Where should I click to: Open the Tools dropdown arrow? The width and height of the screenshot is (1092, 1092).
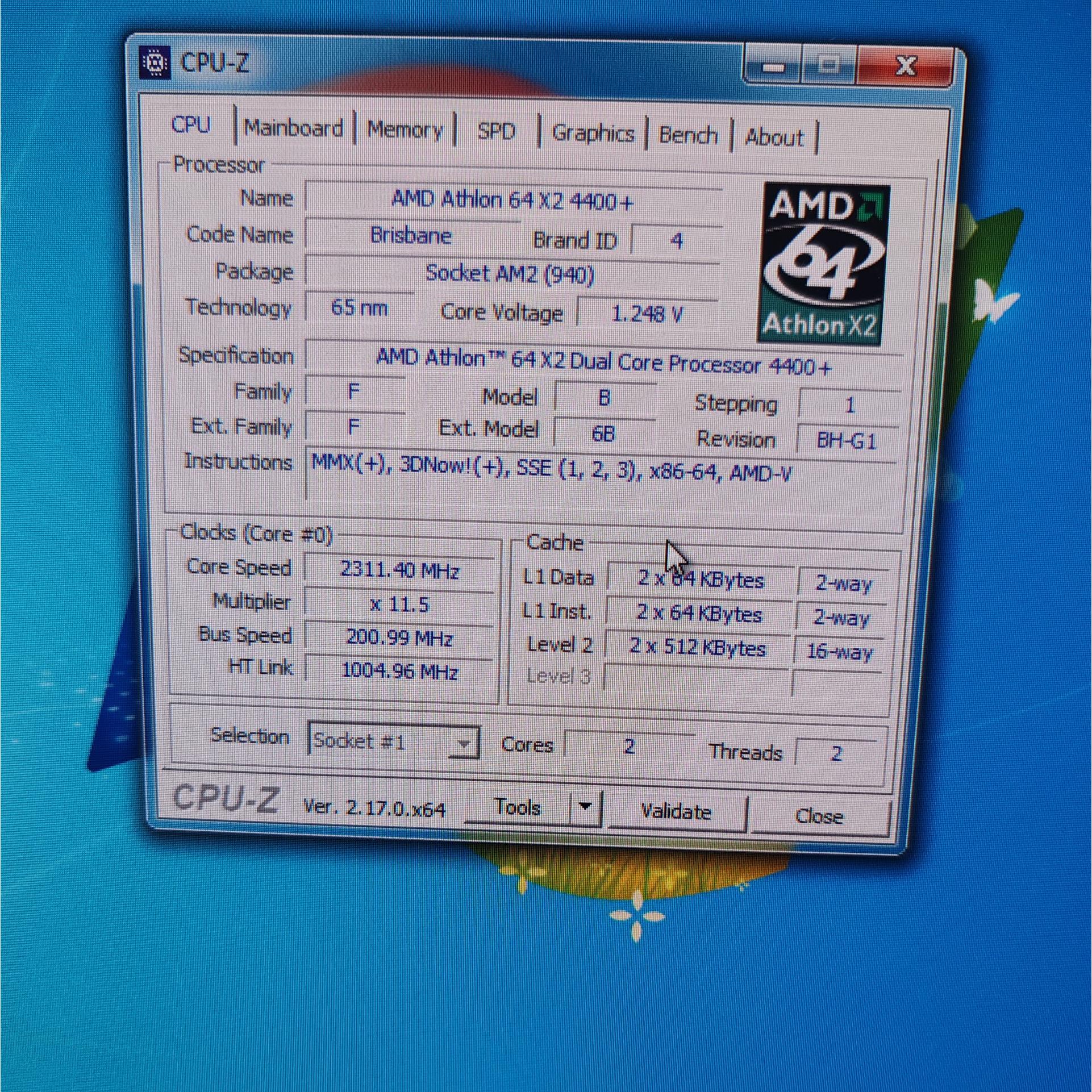point(585,807)
